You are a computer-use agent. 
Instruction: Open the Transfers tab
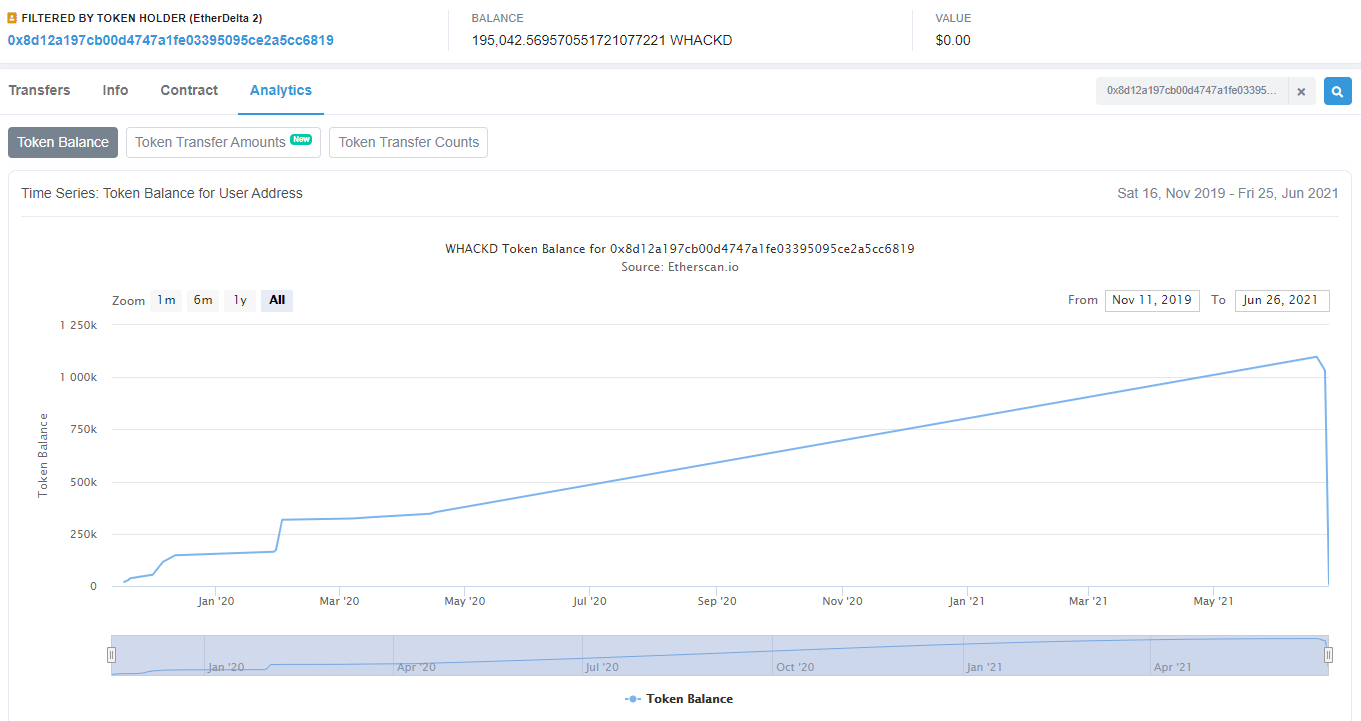click(x=39, y=90)
